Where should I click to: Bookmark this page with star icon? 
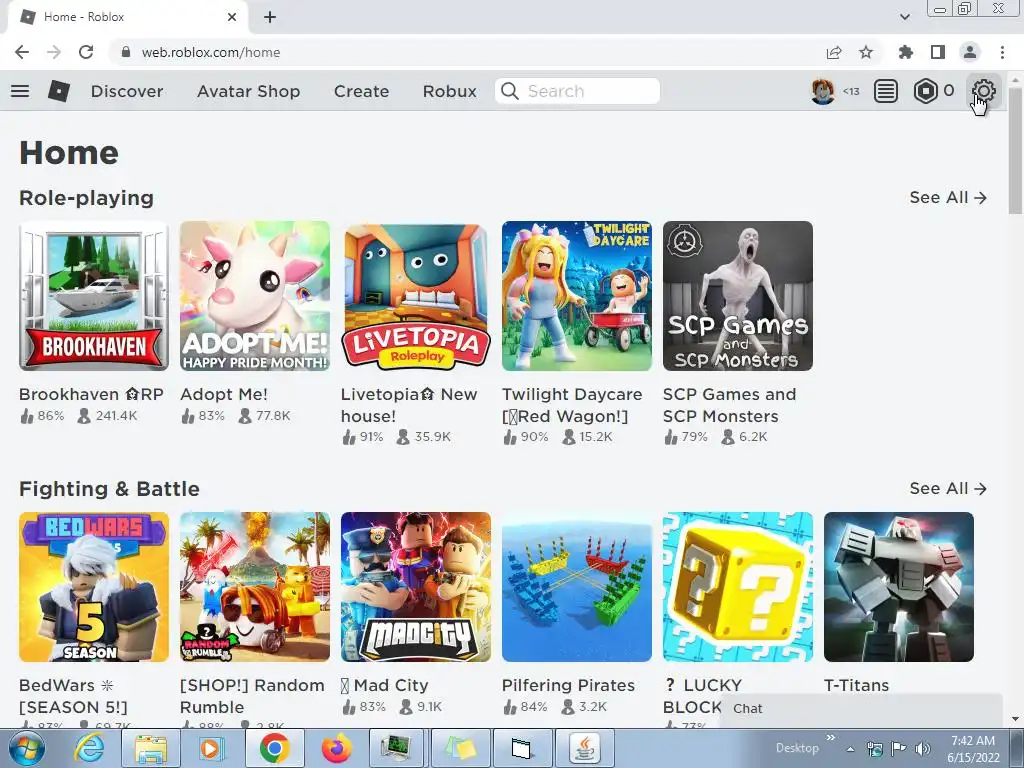click(x=866, y=52)
